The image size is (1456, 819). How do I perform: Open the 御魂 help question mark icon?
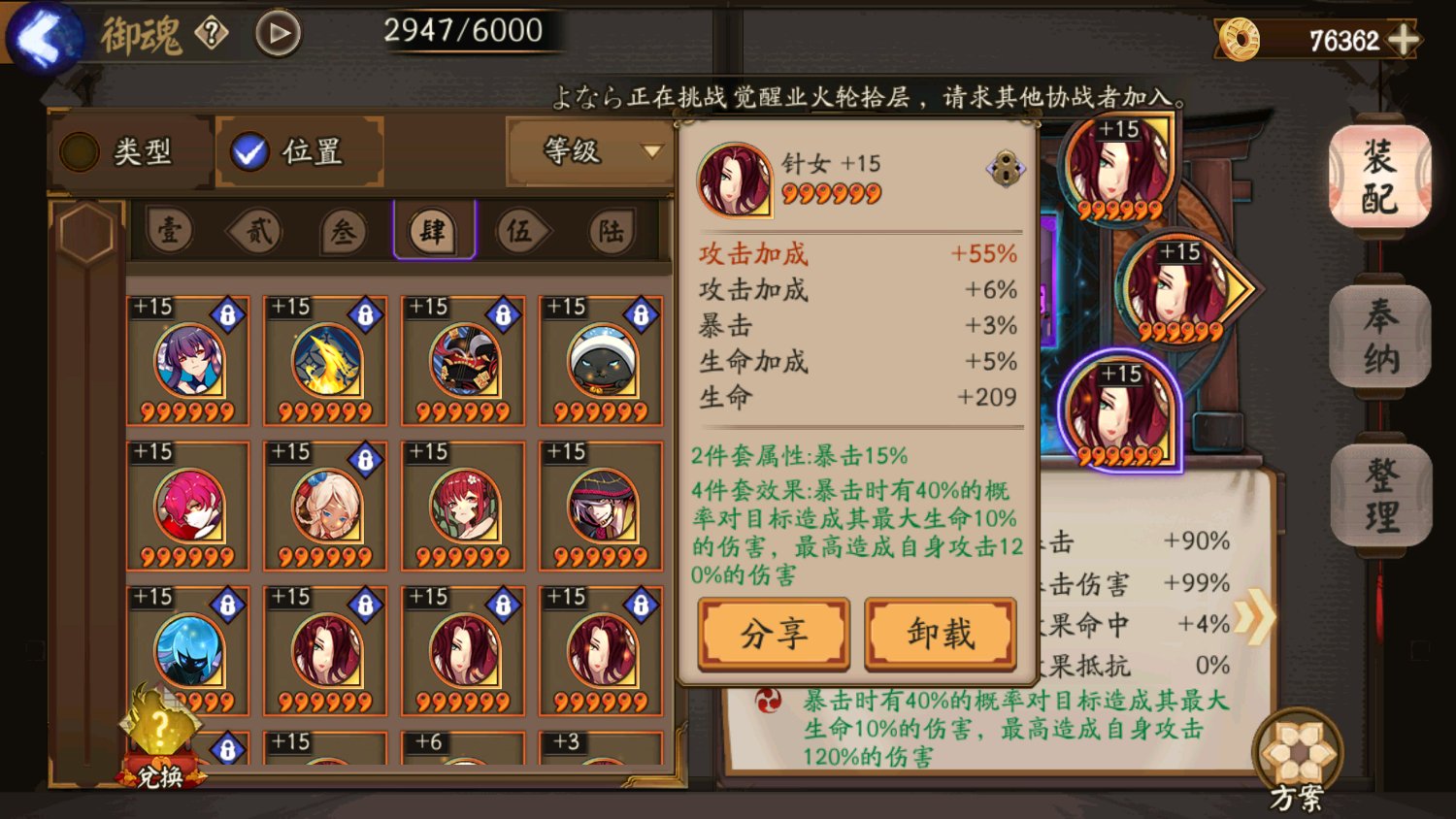pyautogui.click(x=211, y=34)
